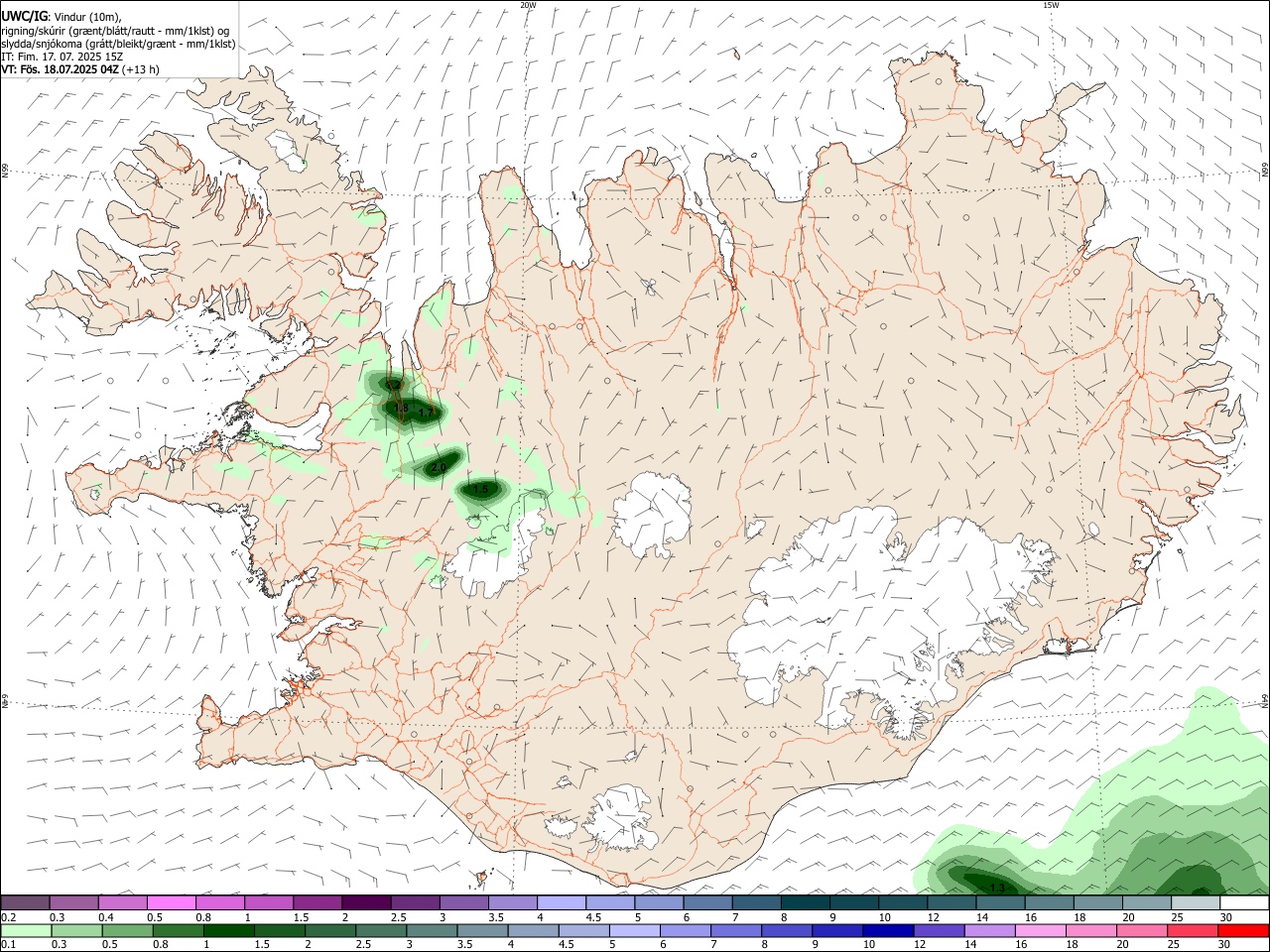This screenshot has height=952, width=1270.
Task: Click the deep blue lower legend swatch at 10
Action: tap(889, 930)
